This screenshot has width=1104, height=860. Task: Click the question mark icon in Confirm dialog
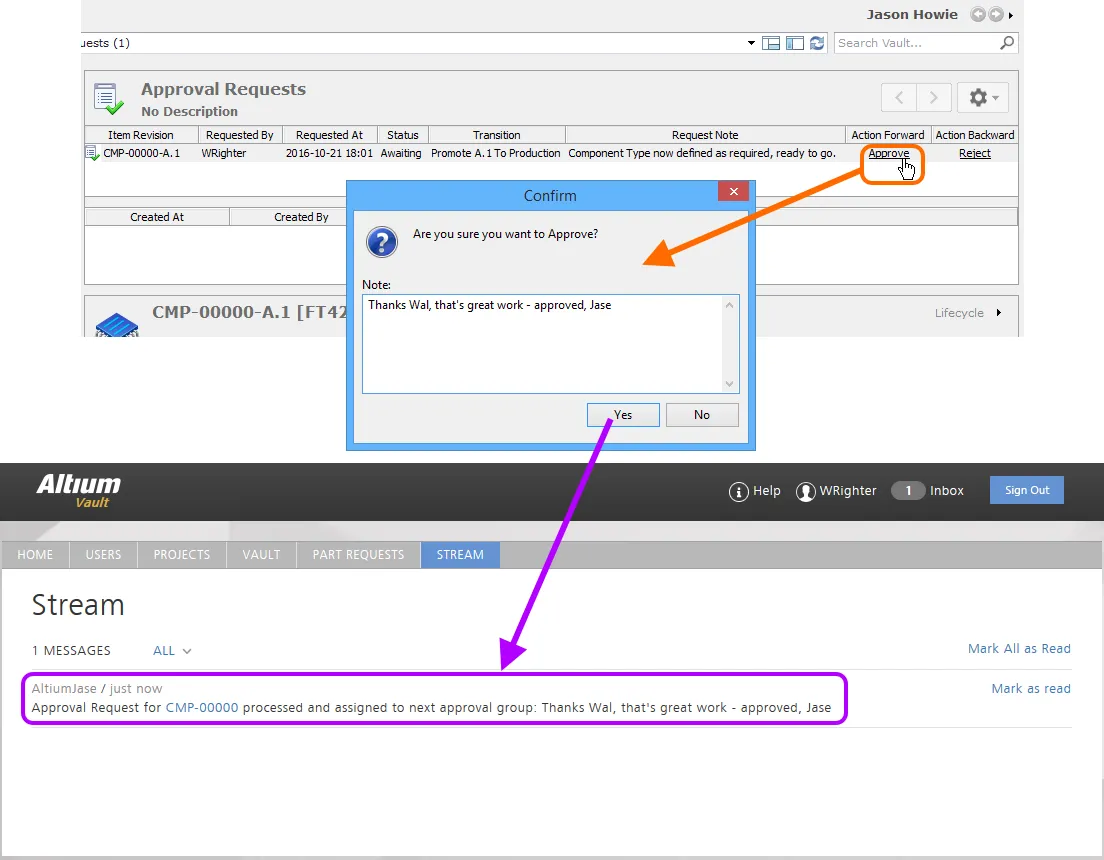pos(382,242)
